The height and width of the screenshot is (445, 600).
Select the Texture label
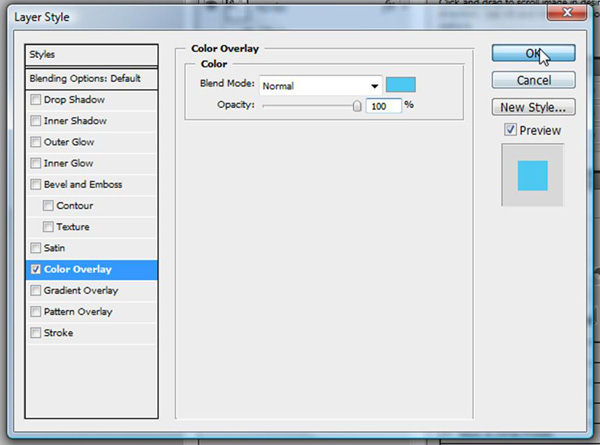tap(73, 227)
